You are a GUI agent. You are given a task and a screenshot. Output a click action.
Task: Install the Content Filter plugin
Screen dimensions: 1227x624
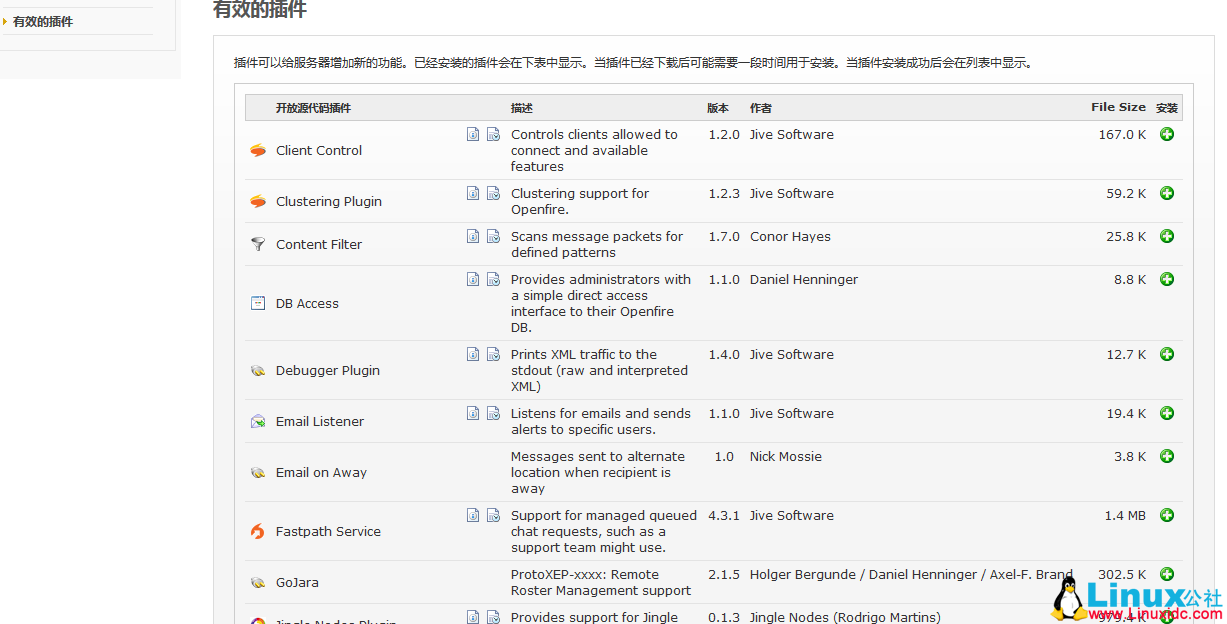(1167, 236)
